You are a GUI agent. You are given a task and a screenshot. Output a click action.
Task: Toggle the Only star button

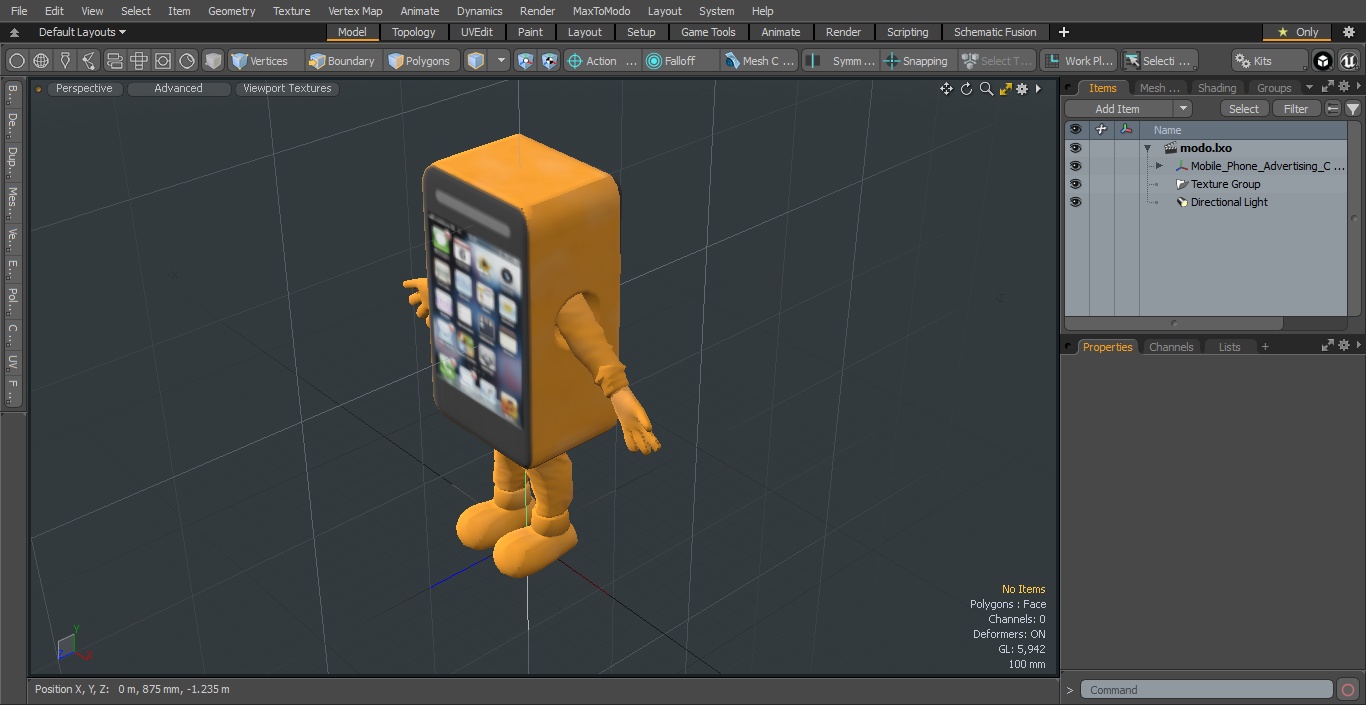point(1297,32)
